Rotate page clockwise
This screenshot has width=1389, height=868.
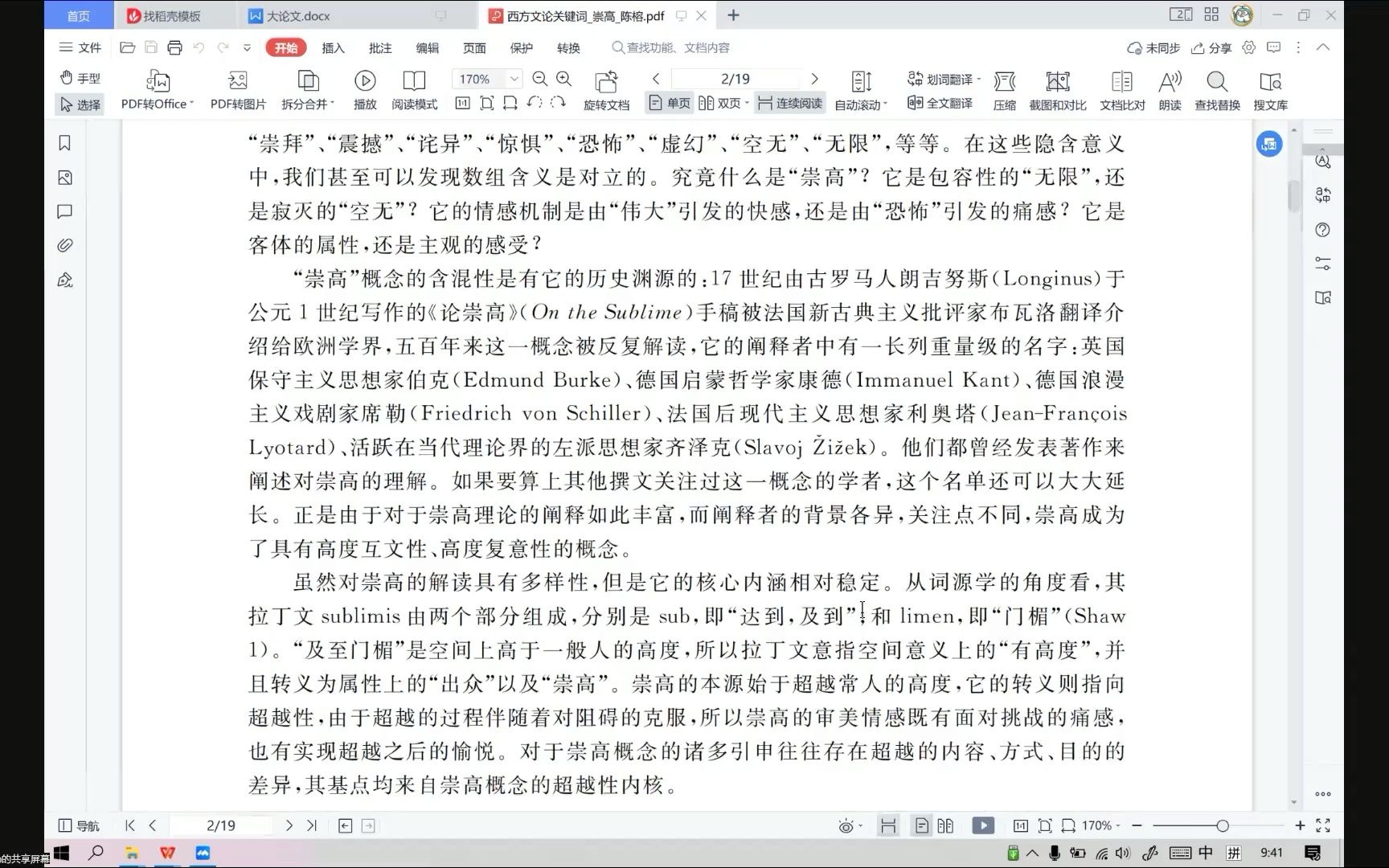558,103
